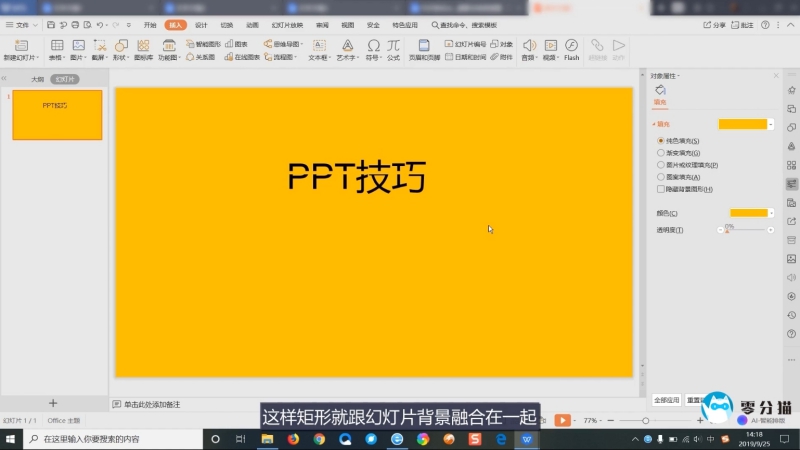Enable the 隐藏背景图形 checkbox
800x450 pixels.
pos(661,189)
